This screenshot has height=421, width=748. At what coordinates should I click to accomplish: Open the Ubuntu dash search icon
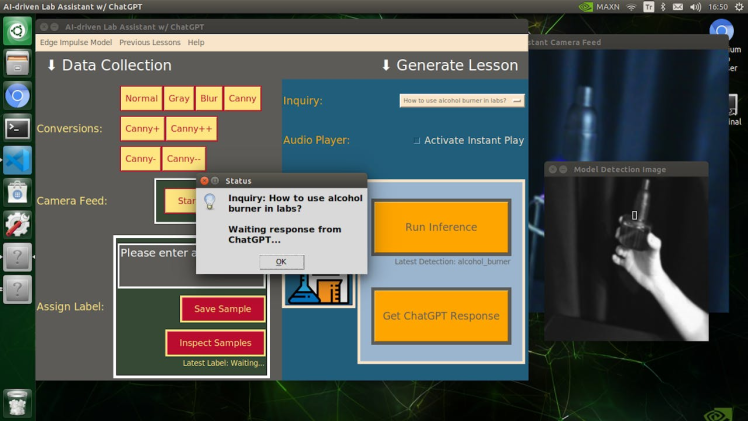(x=17, y=31)
